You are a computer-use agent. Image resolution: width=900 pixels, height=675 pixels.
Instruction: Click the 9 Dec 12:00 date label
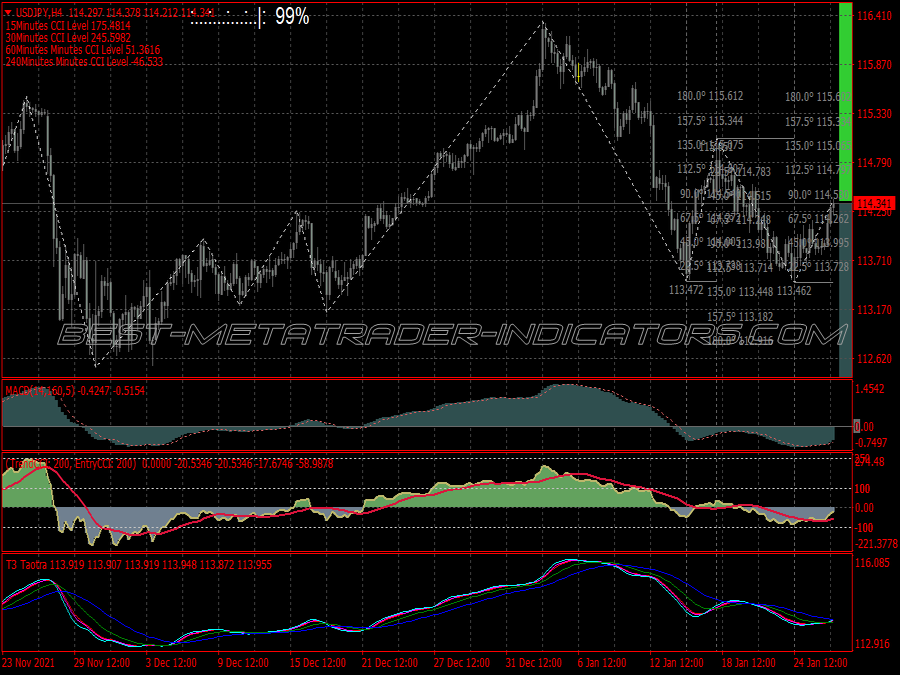pos(243,662)
